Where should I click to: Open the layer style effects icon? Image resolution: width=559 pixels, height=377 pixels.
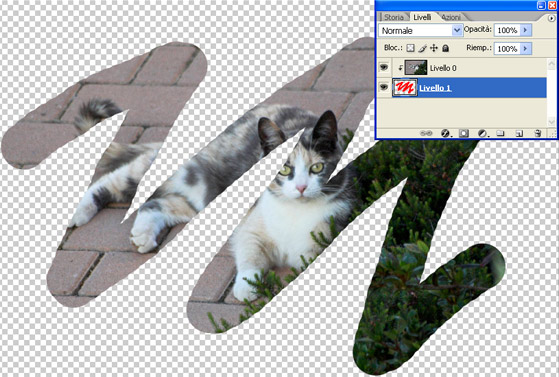coord(445,133)
